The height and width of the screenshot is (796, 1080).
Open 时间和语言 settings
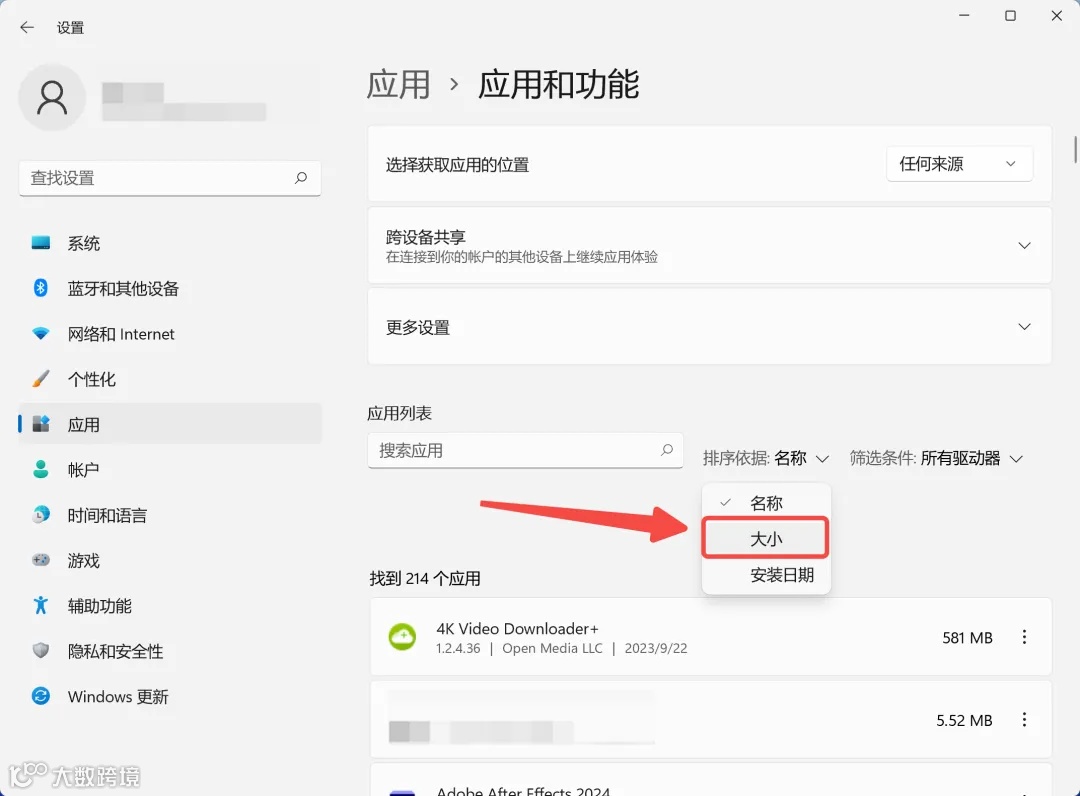click(x=169, y=515)
